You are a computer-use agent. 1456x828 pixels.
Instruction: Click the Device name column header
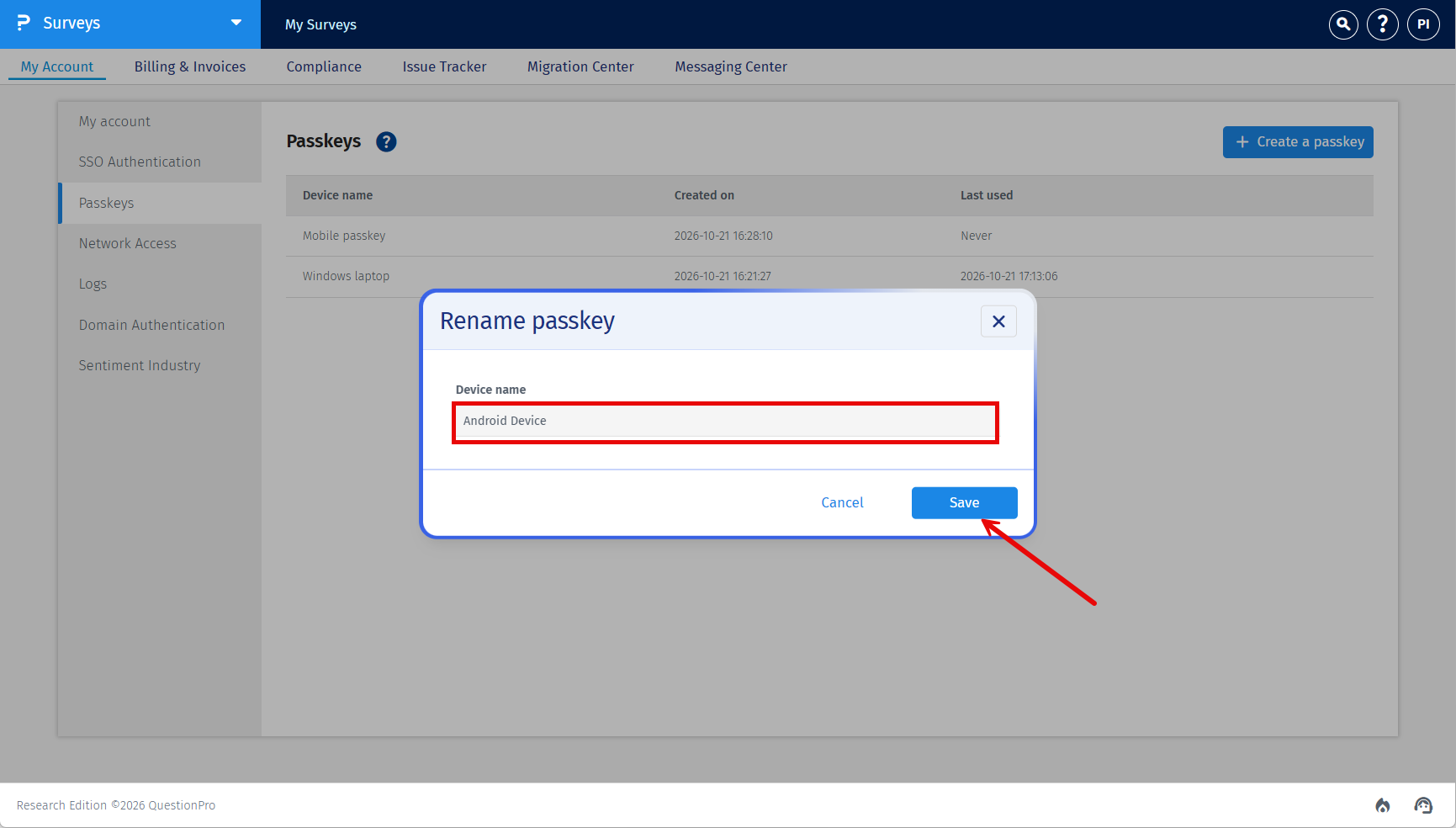coord(337,195)
